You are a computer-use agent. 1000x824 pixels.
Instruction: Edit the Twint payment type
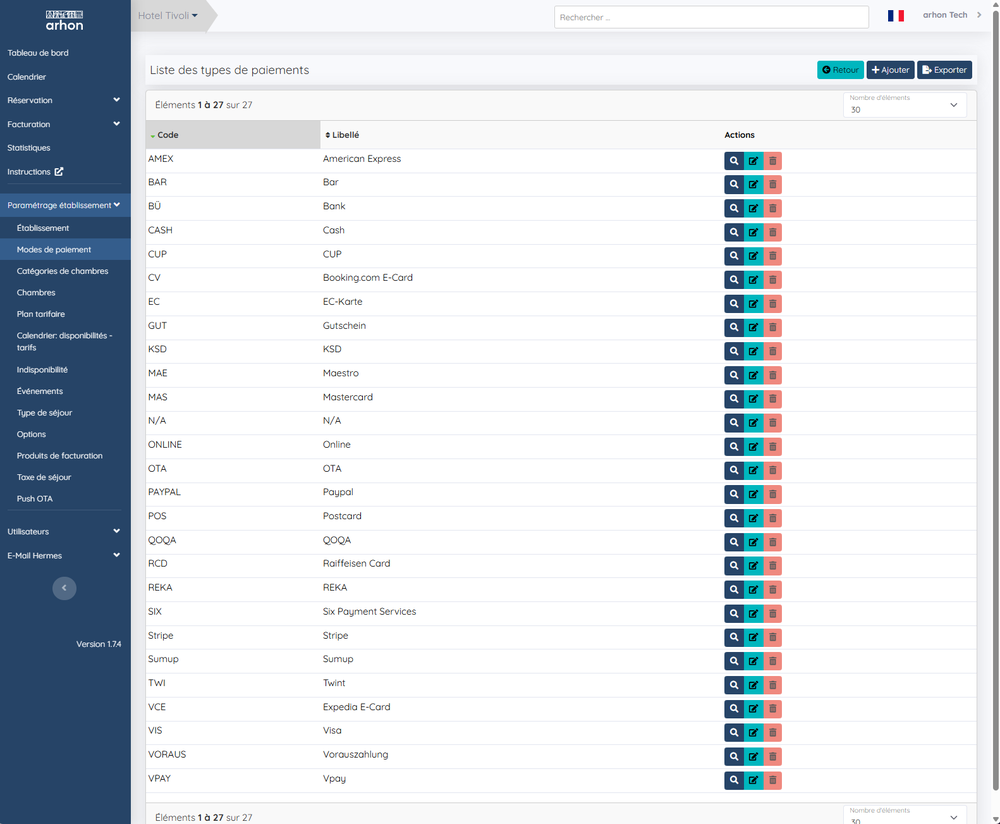click(x=753, y=684)
